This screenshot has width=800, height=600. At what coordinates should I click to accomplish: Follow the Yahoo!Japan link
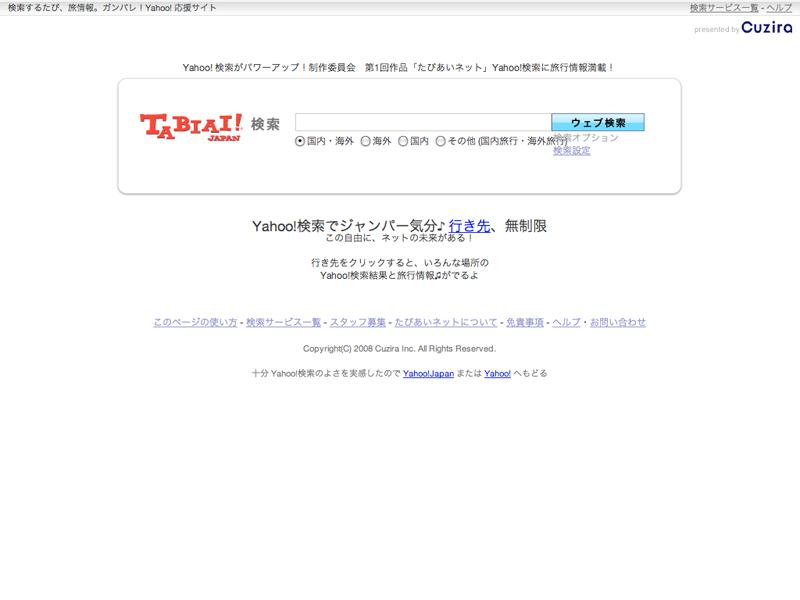point(428,374)
